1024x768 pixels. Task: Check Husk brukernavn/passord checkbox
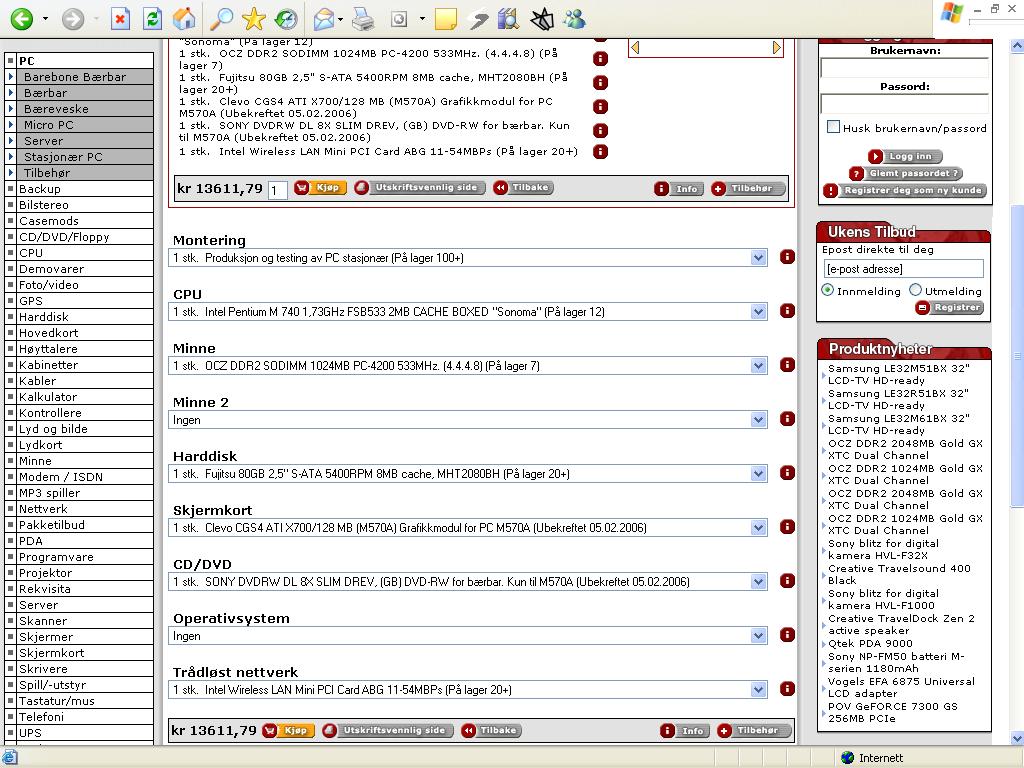833,127
